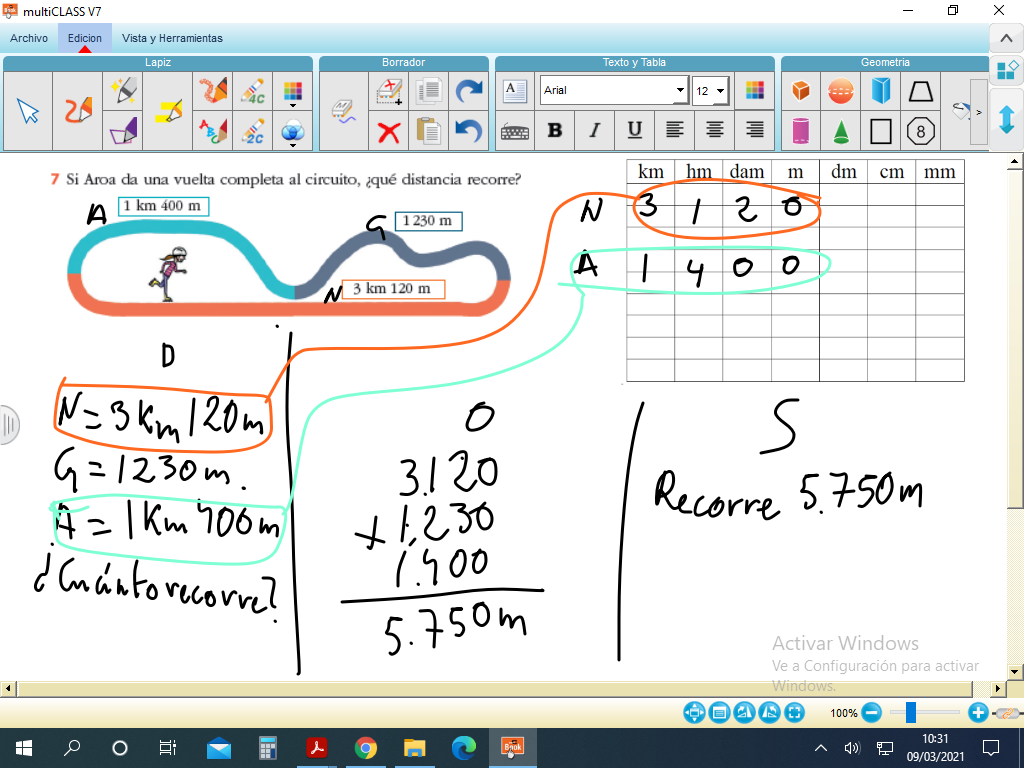Open the Archivo menu
This screenshot has height=768, width=1024.
pyautogui.click(x=29, y=38)
